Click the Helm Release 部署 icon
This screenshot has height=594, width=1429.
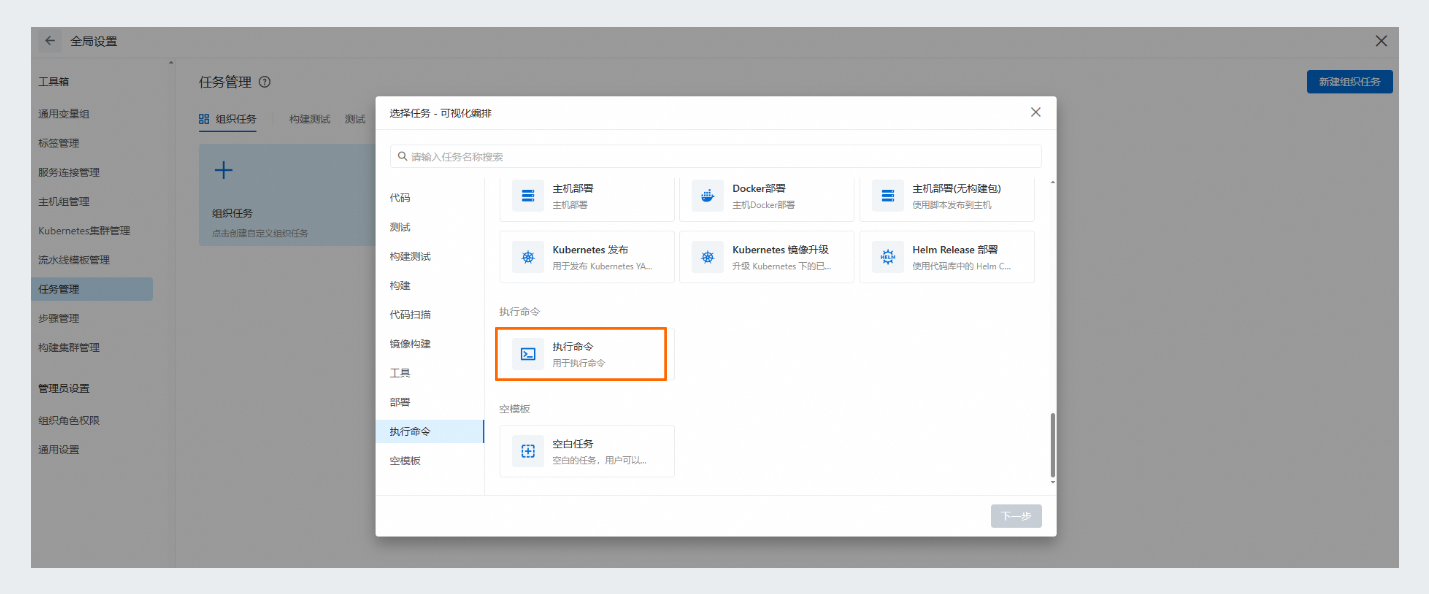[888, 257]
